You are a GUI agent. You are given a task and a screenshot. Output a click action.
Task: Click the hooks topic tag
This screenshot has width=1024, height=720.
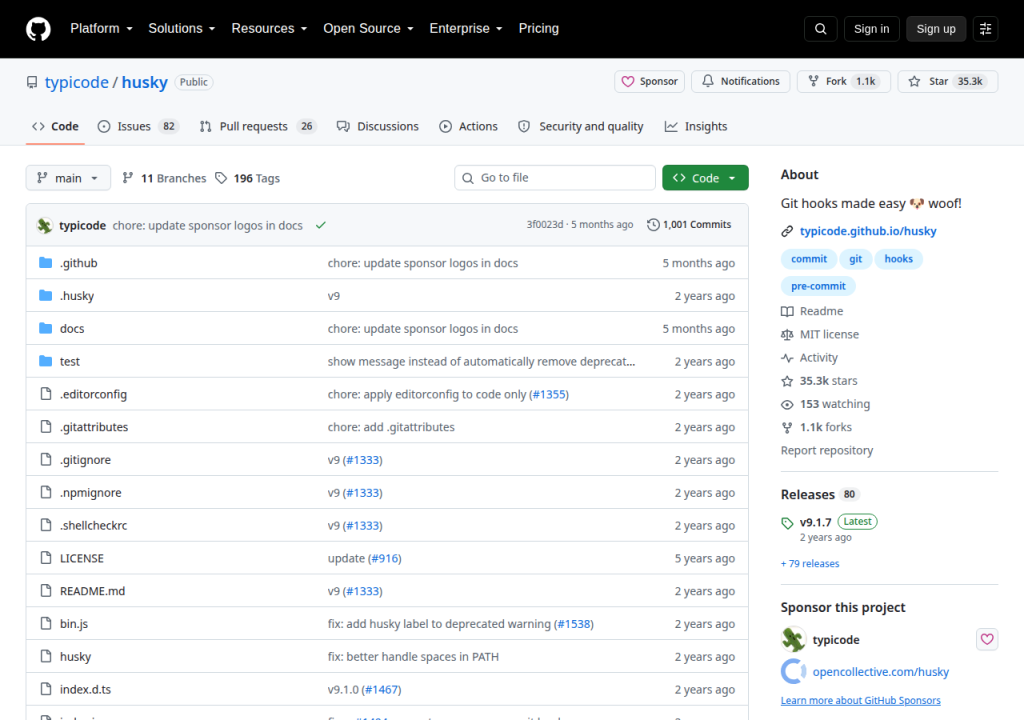899,259
